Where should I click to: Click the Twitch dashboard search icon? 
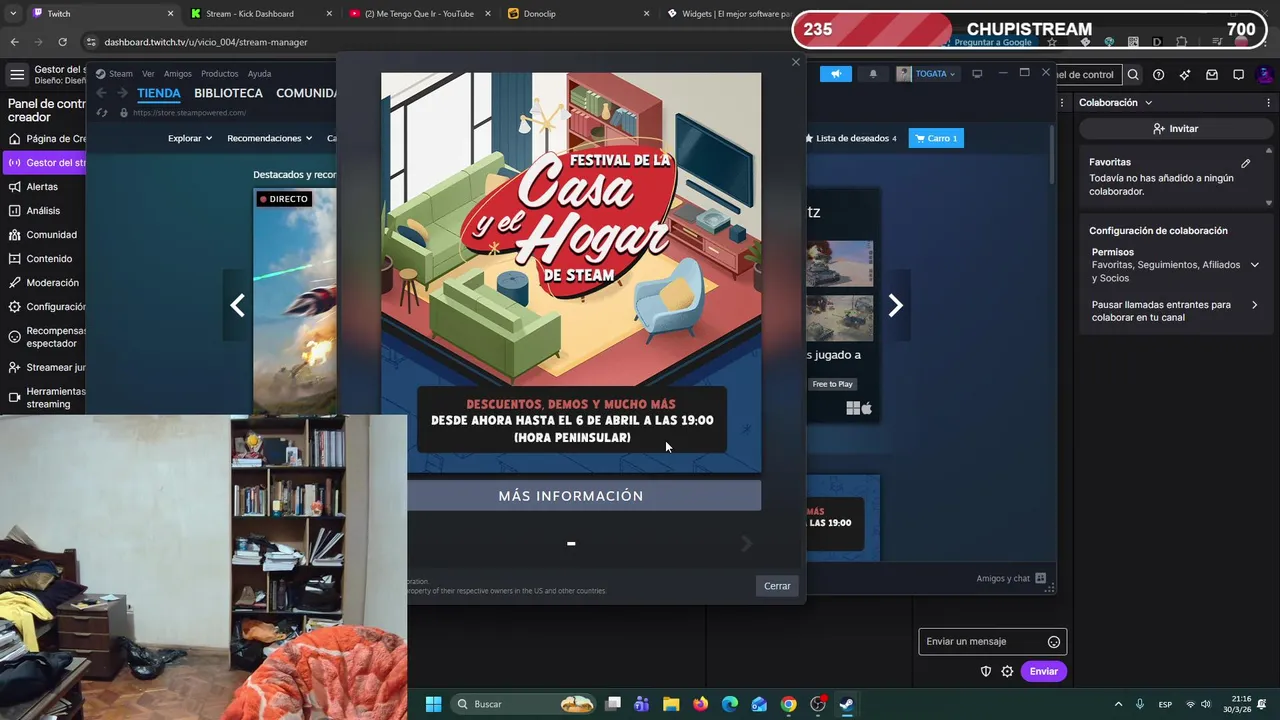(1133, 75)
